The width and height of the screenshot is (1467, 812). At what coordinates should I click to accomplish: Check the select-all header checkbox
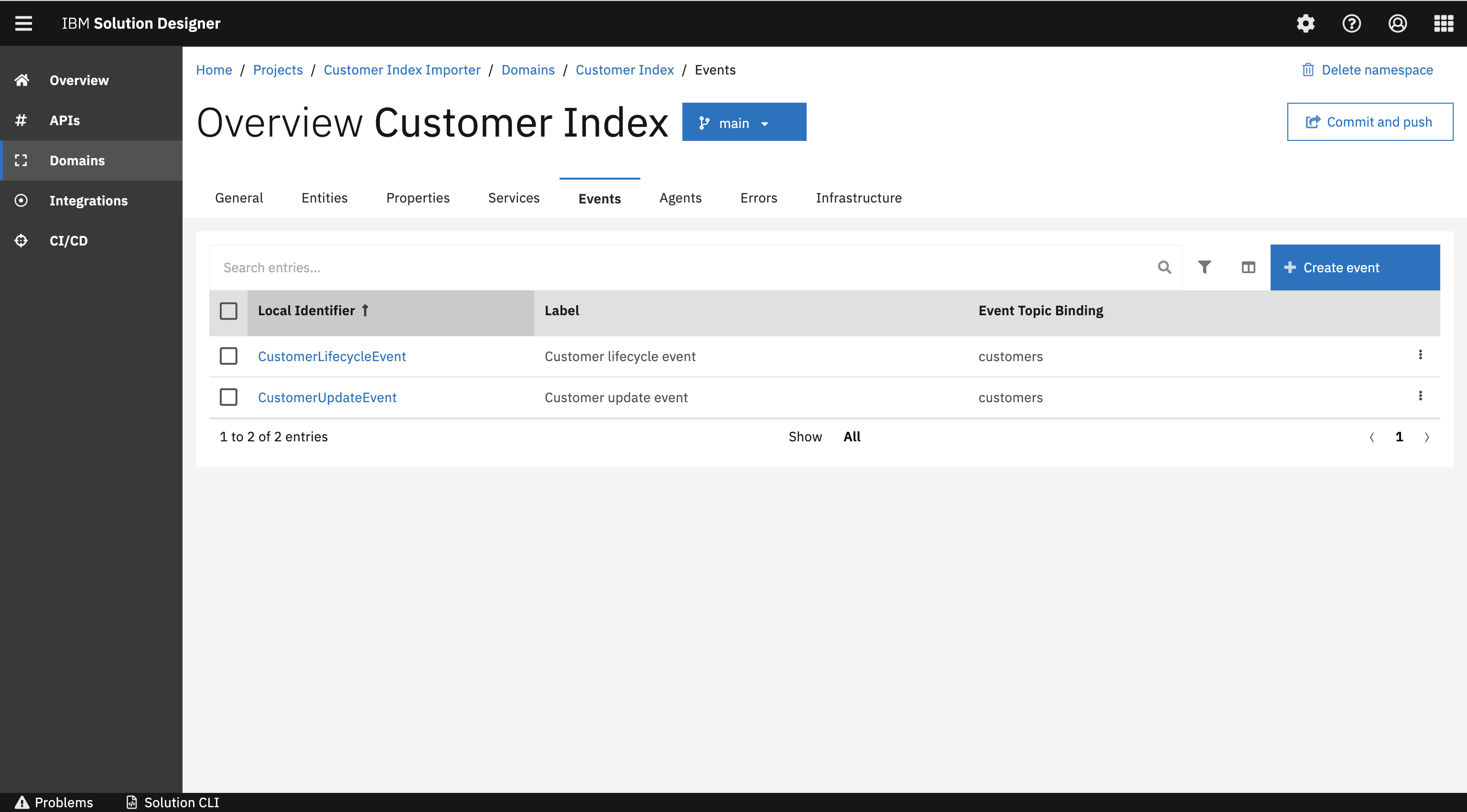click(228, 311)
